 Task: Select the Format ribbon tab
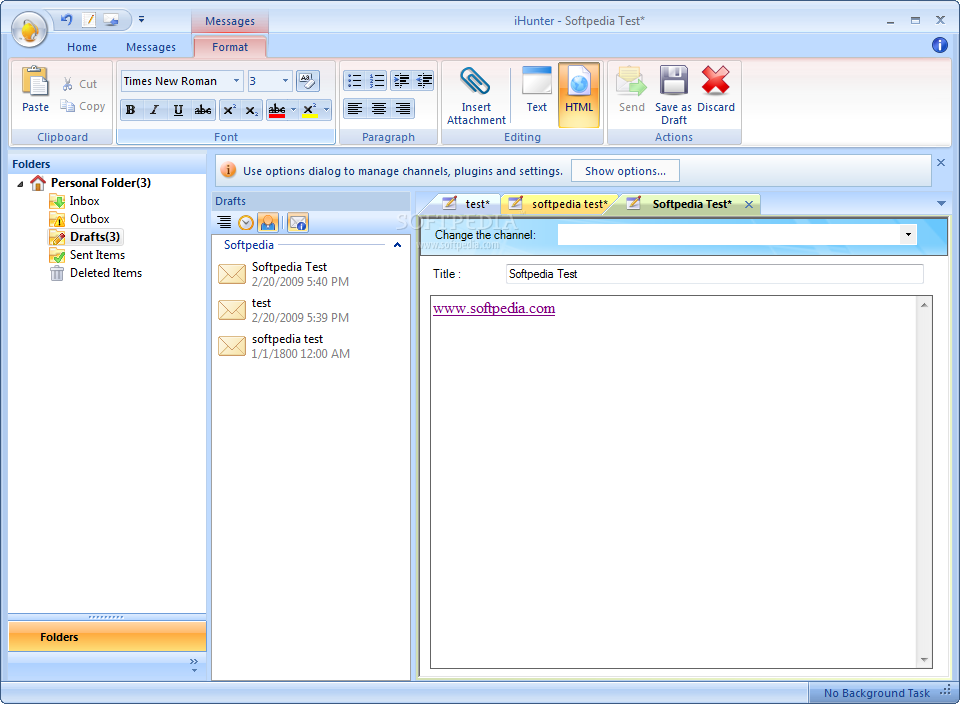[x=230, y=47]
